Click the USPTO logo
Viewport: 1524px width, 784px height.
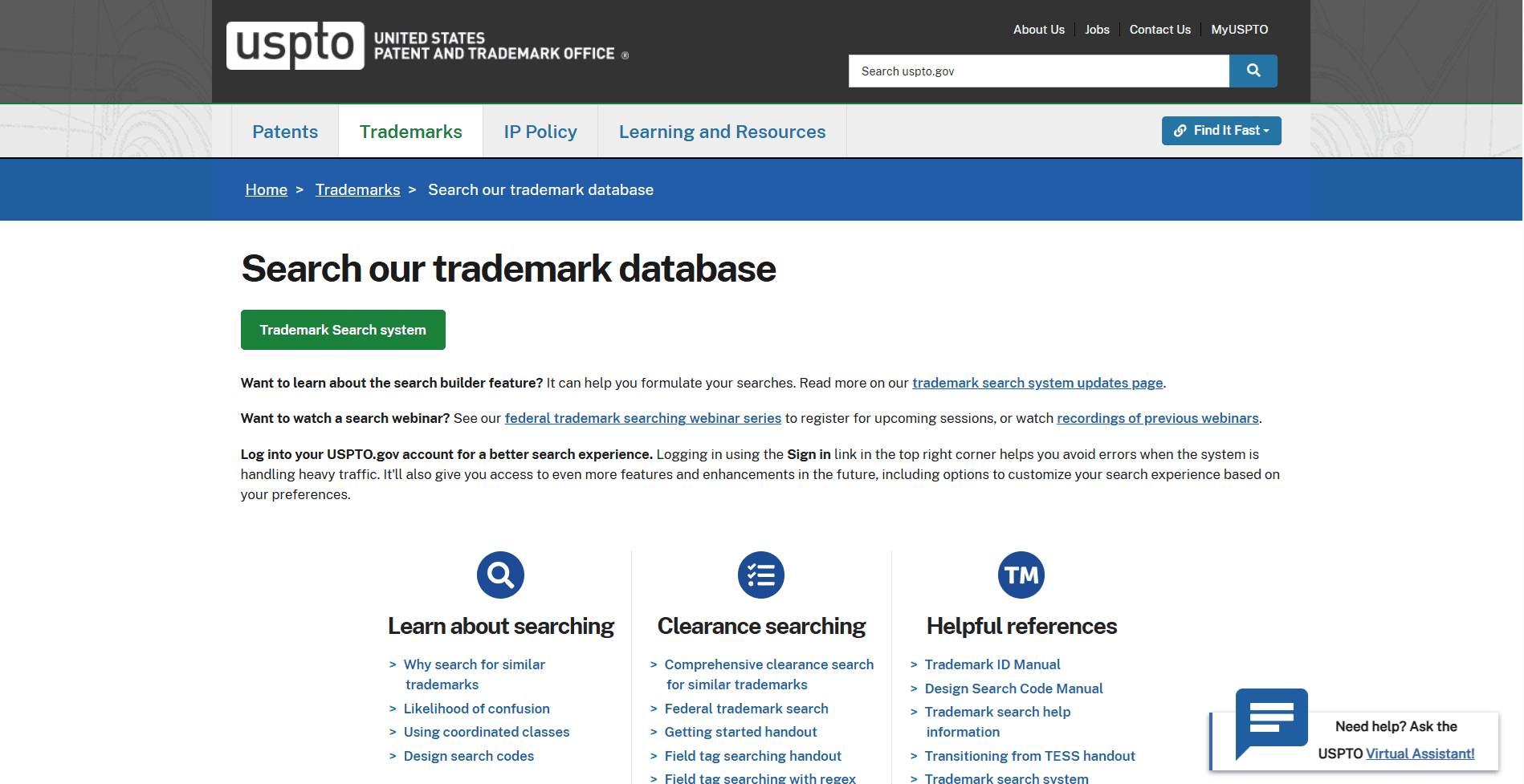(x=295, y=46)
